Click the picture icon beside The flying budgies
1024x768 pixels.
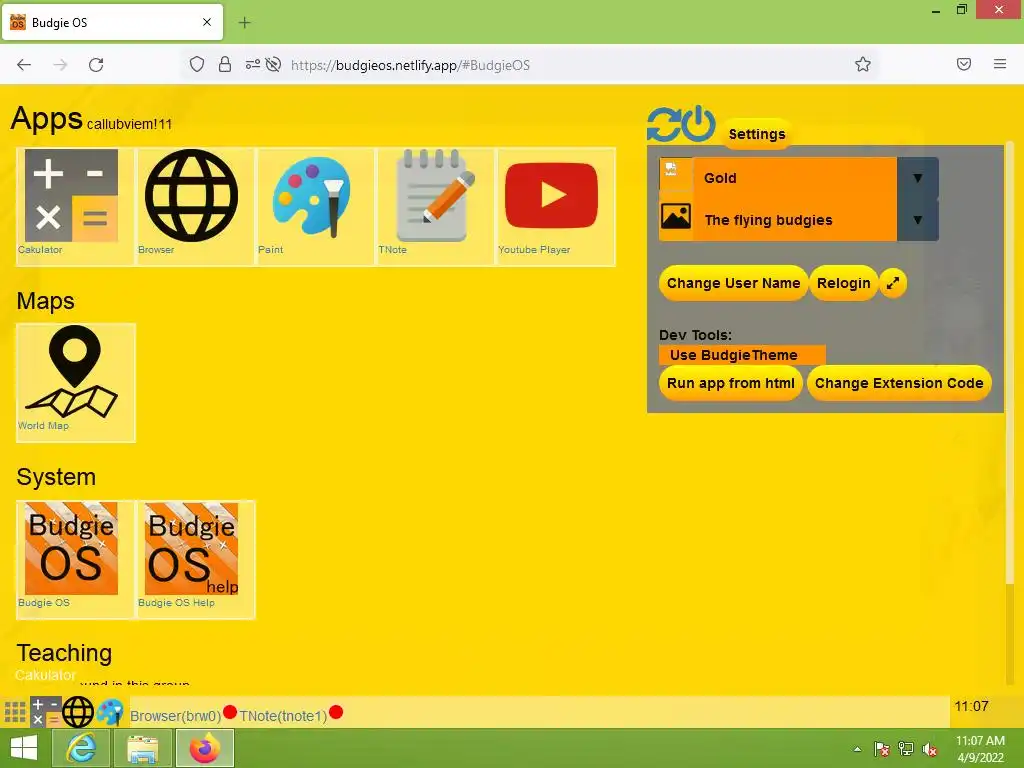(x=675, y=217)
